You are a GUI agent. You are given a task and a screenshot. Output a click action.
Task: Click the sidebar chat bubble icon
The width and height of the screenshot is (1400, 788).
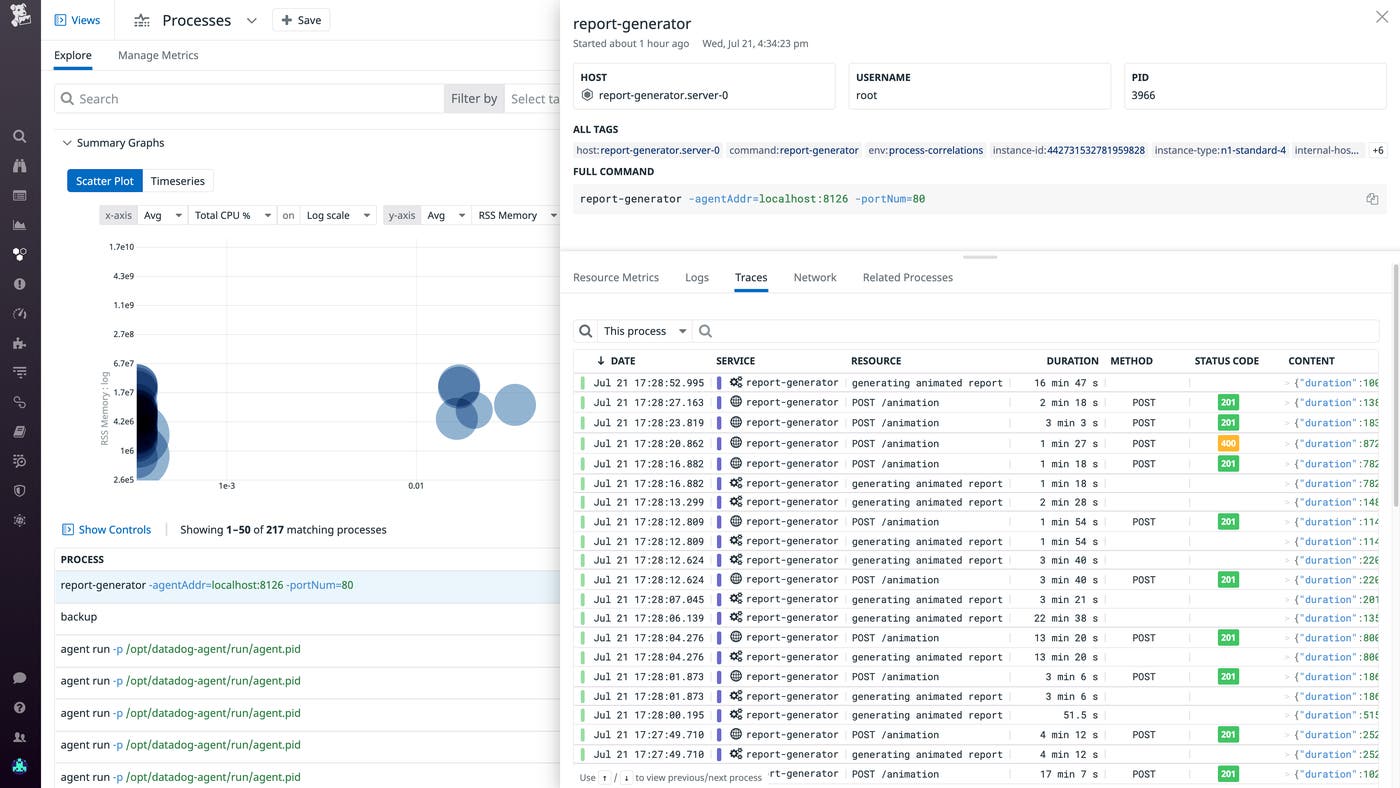coord(20,678)
